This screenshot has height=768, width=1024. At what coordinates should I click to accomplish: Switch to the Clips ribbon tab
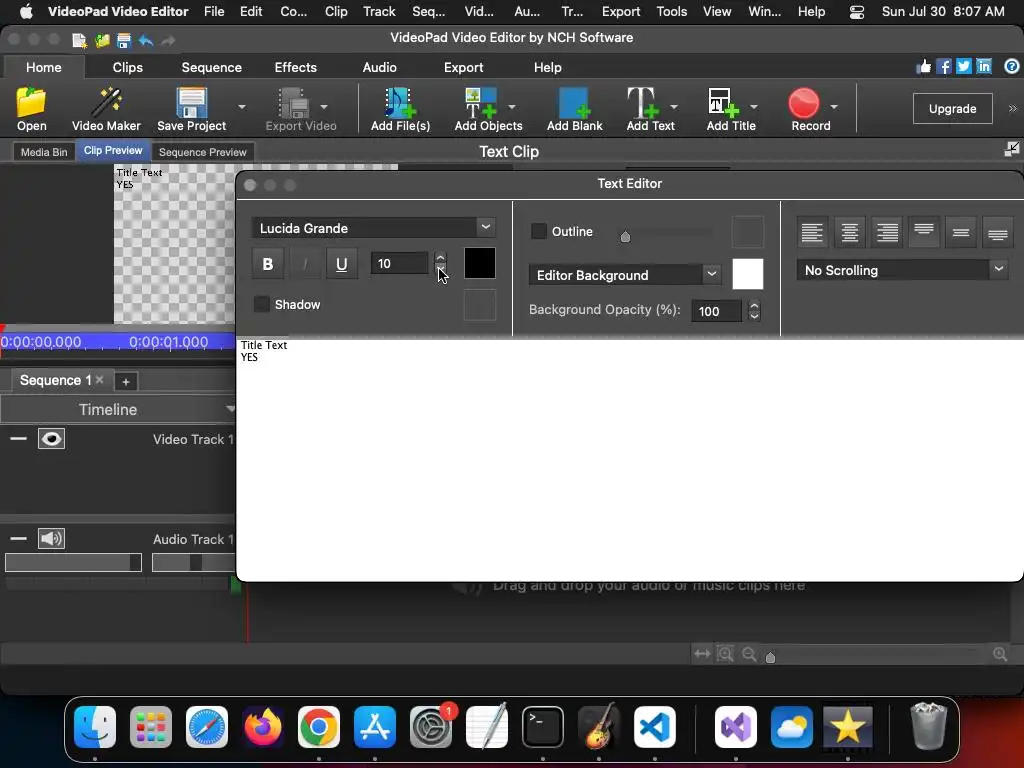pos(127,67)
